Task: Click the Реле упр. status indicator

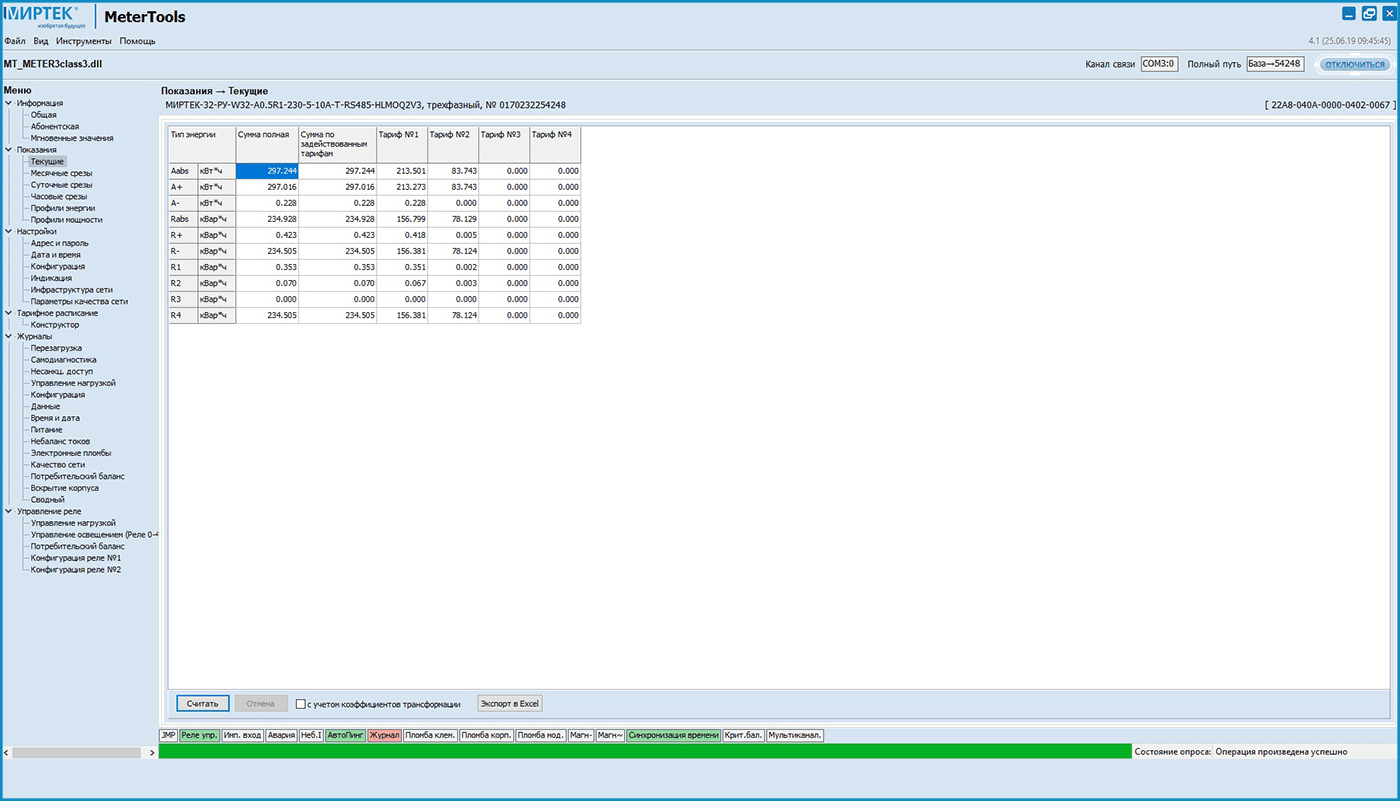Action: pos(199,735)
